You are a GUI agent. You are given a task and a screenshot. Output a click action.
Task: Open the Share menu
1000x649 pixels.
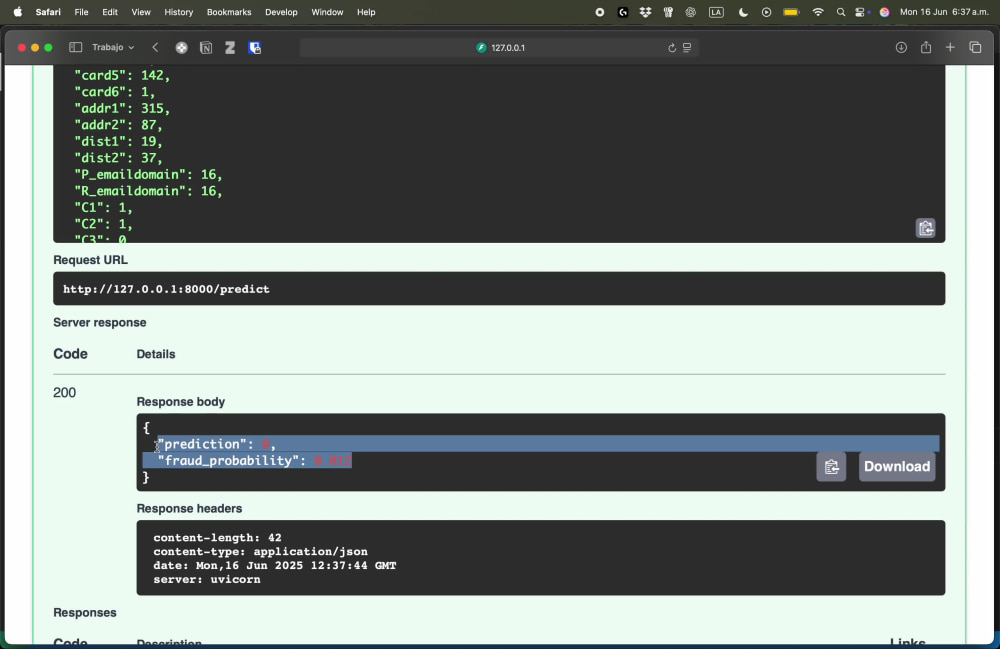926,47
